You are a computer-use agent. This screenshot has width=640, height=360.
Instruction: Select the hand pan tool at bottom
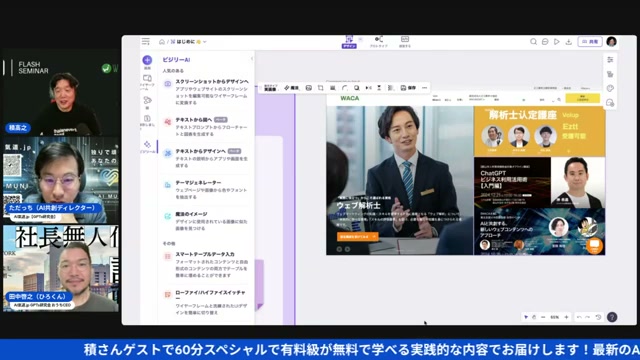pyautogui.click(x=534, y=317)
